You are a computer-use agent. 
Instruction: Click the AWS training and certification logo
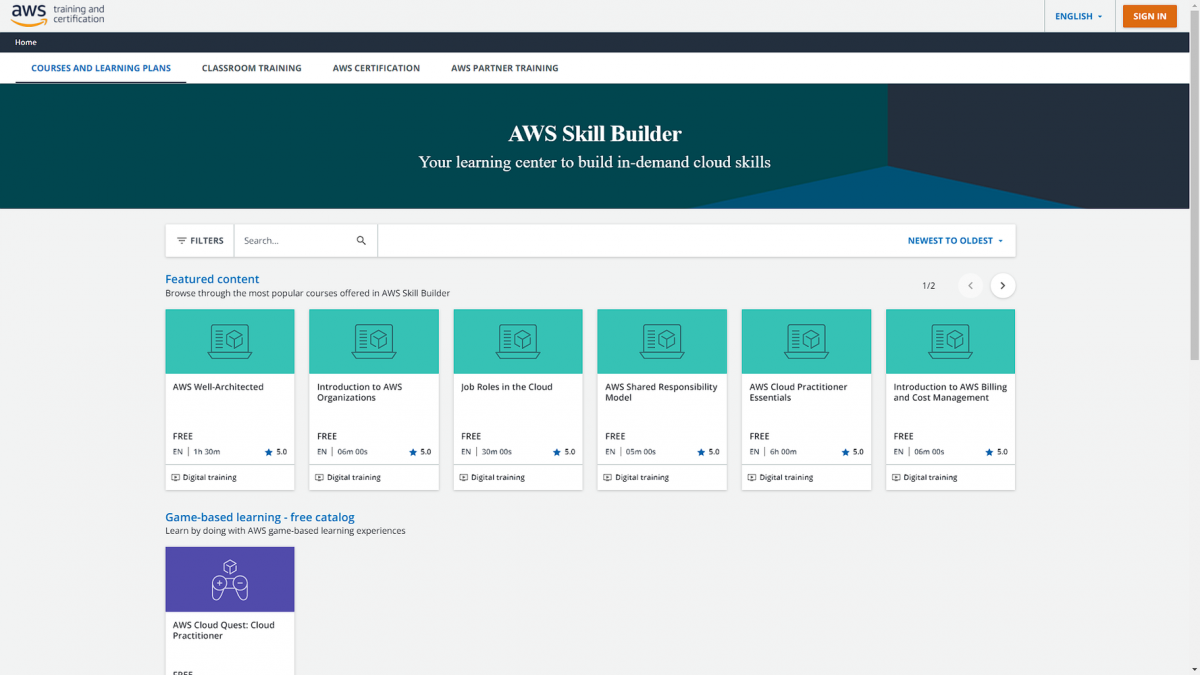(x=57, y=15)
